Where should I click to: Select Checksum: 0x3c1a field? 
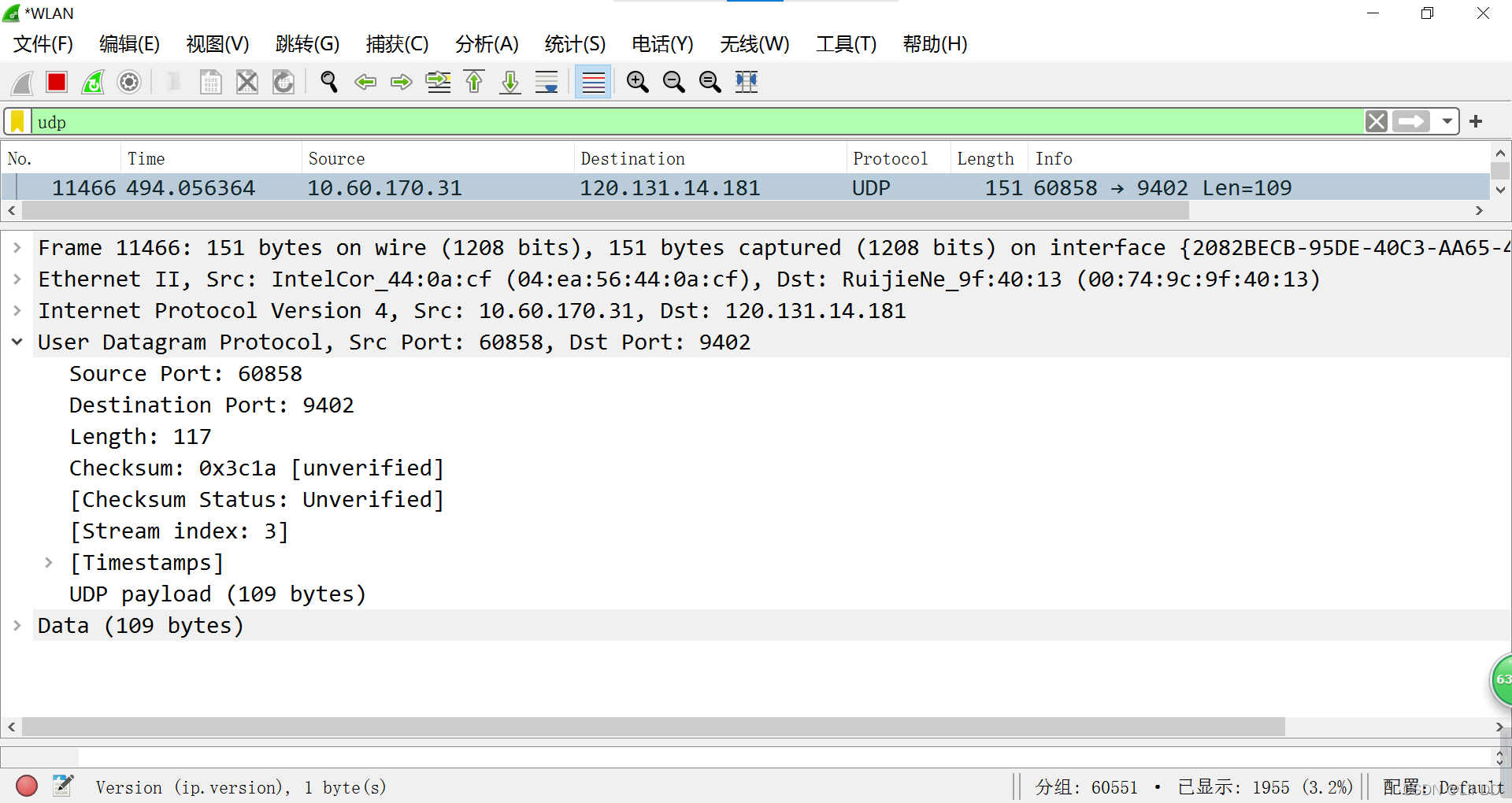click(x=257, y=468)
